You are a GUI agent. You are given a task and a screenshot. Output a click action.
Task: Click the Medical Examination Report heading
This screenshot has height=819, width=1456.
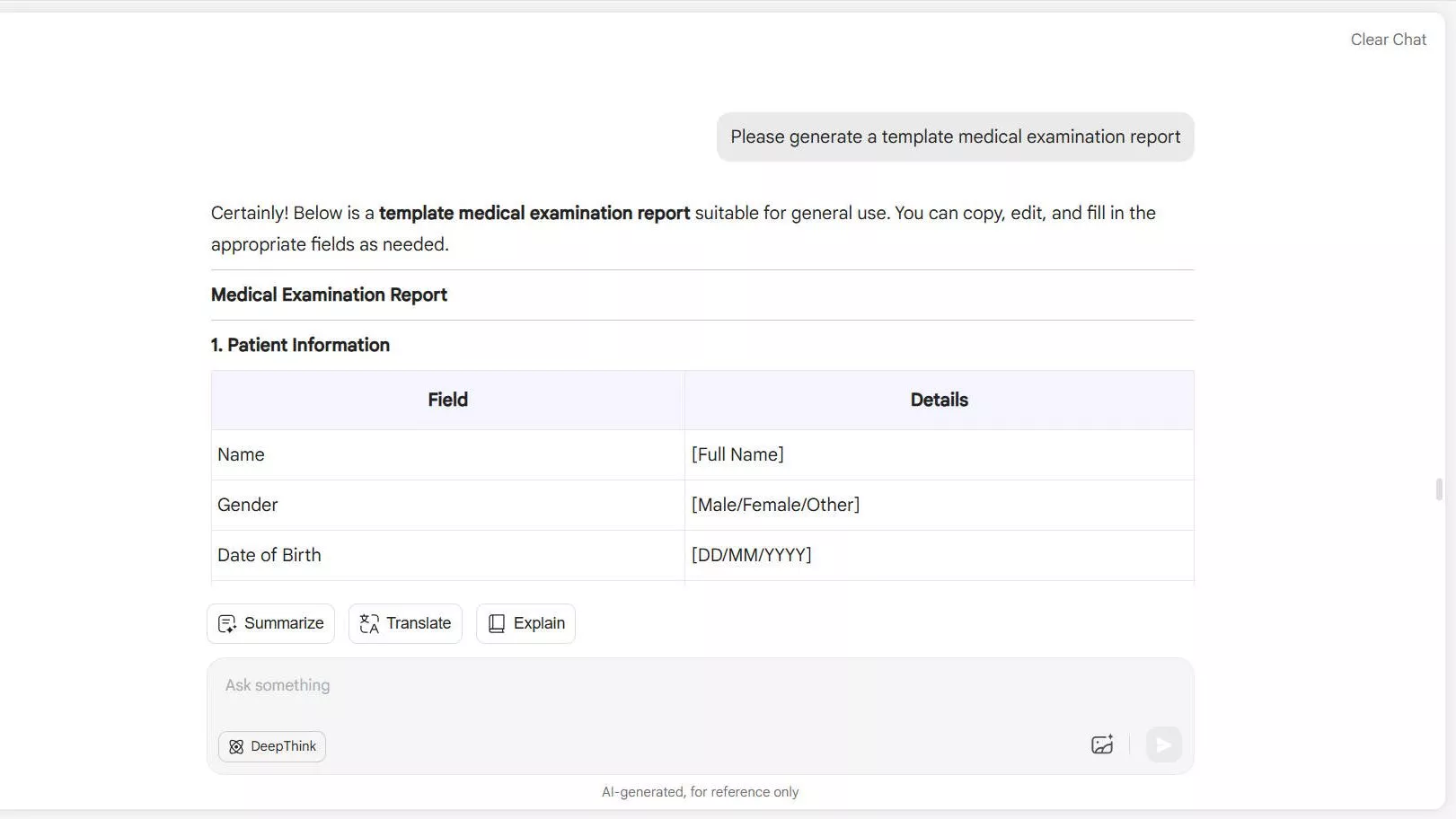point(329,295)
